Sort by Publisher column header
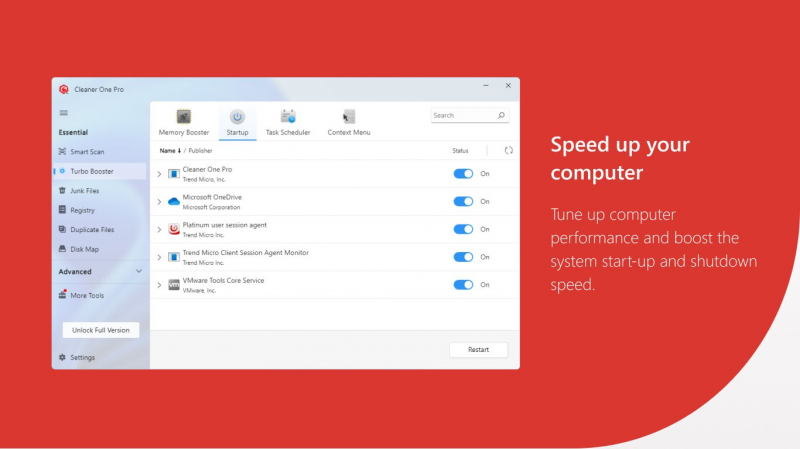Image resolution: width=800 pixels, height=449 pixels. (201, 151)
